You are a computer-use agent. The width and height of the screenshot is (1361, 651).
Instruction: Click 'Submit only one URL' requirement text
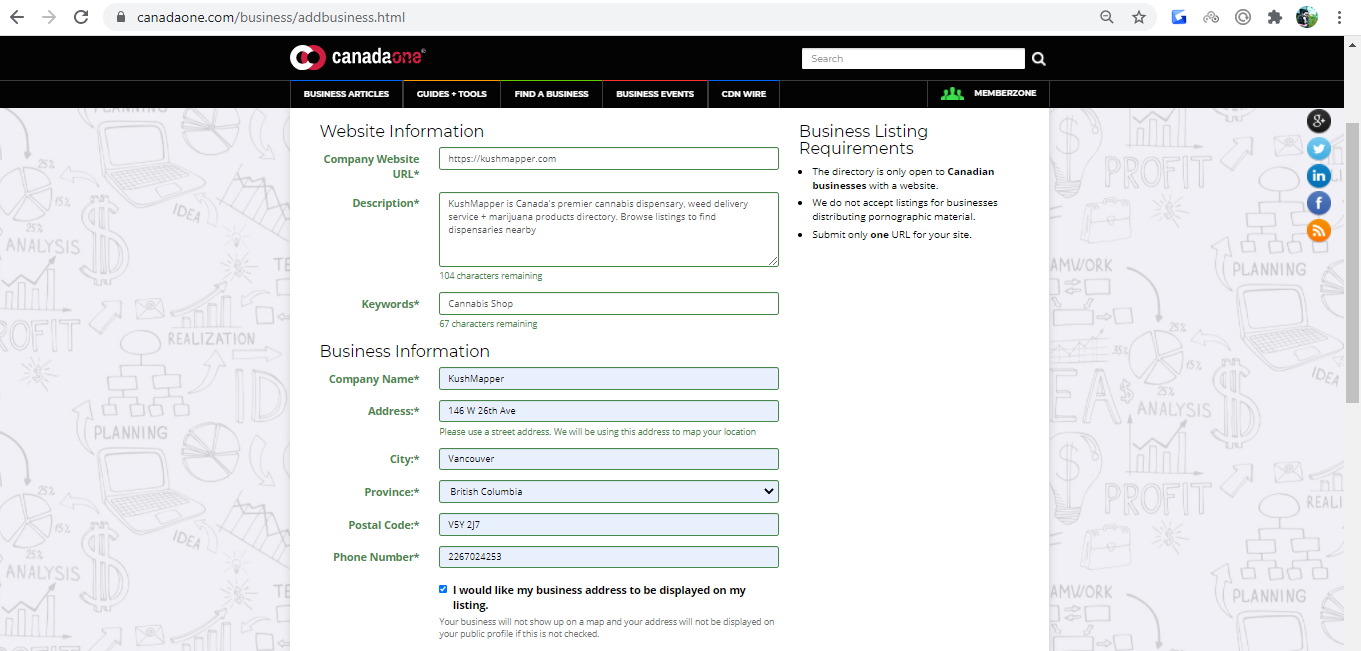(x=891, y=235)
